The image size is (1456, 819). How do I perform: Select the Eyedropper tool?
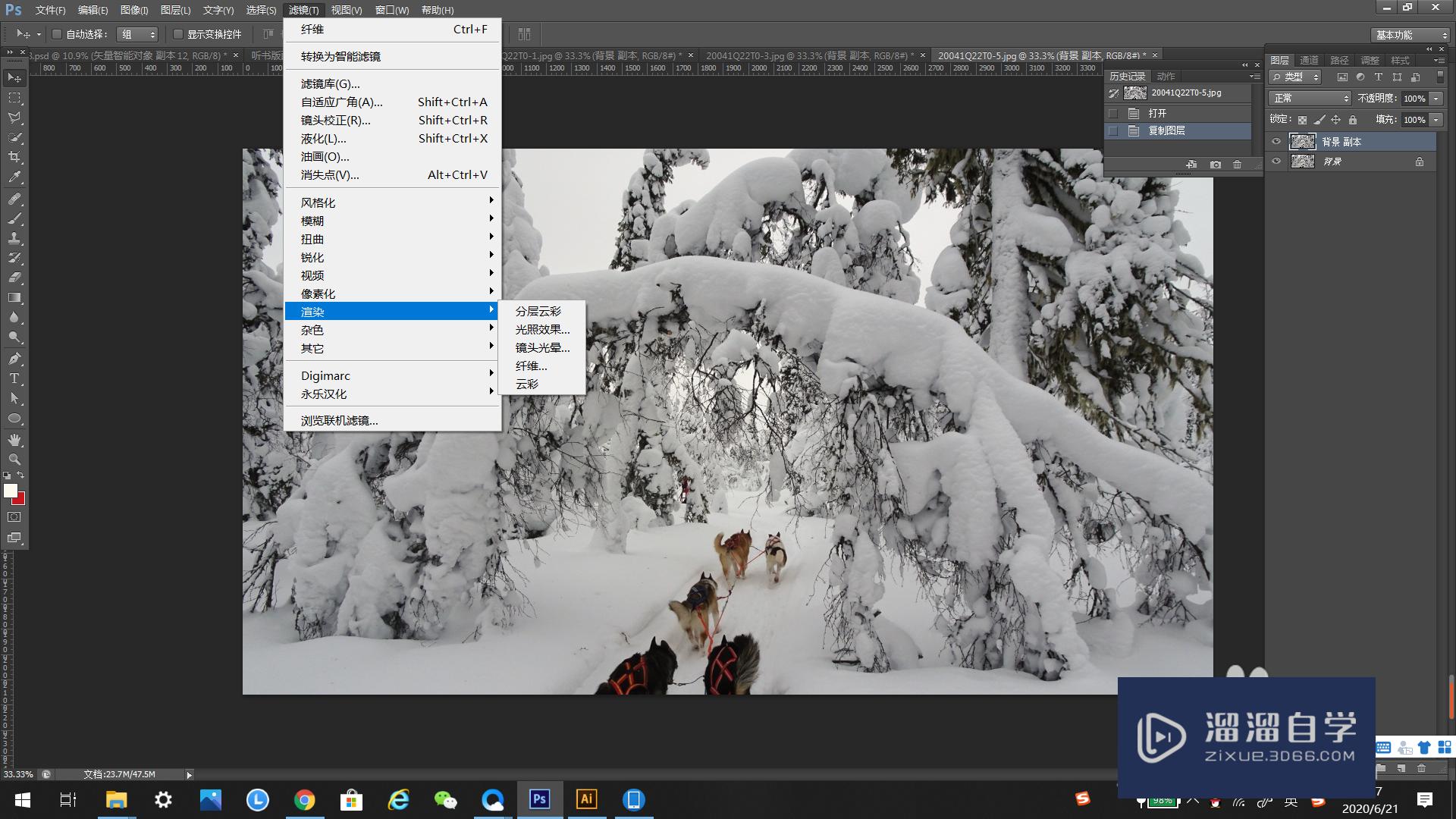14,177
